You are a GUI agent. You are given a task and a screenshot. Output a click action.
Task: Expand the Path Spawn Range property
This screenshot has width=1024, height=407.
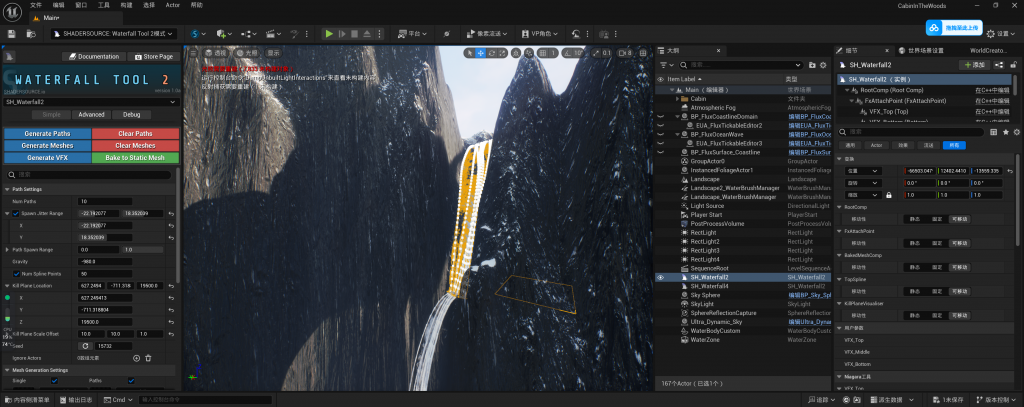pyautogui.click(x=7, y=249)
